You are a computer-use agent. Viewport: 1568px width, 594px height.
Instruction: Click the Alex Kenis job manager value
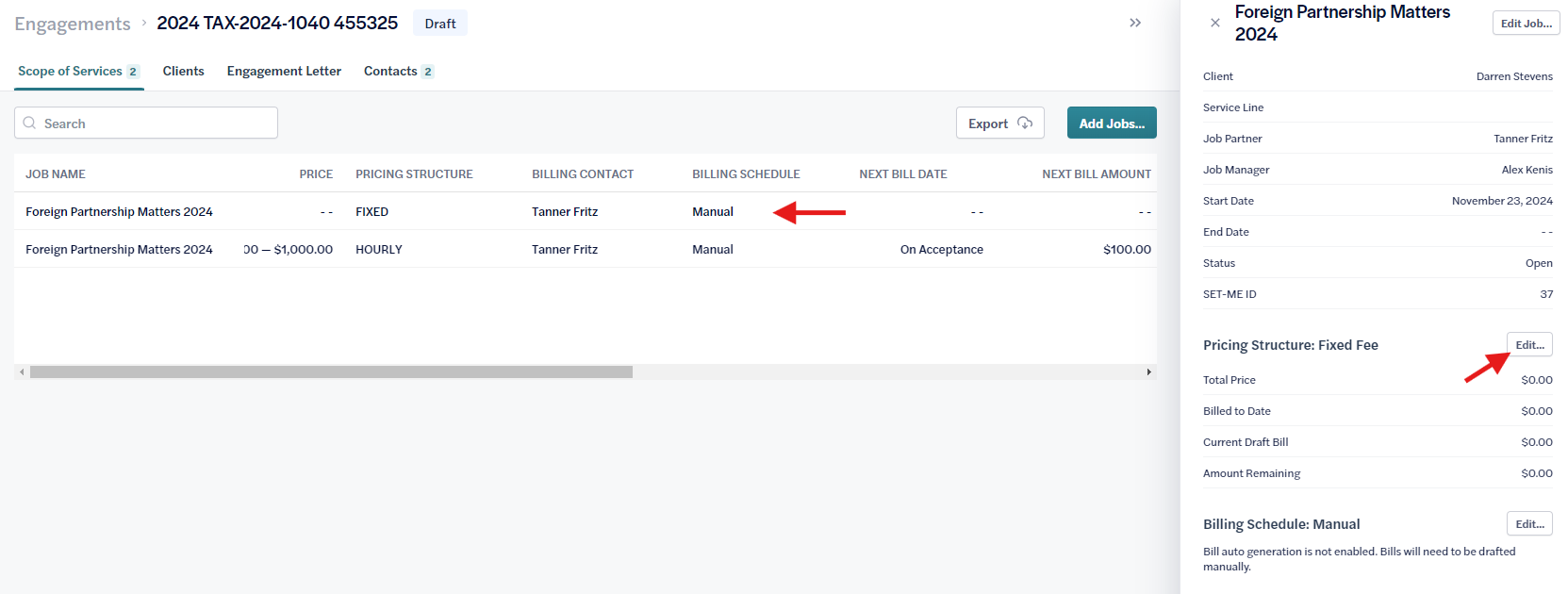pyautogui.click(x=1527, y=170)
